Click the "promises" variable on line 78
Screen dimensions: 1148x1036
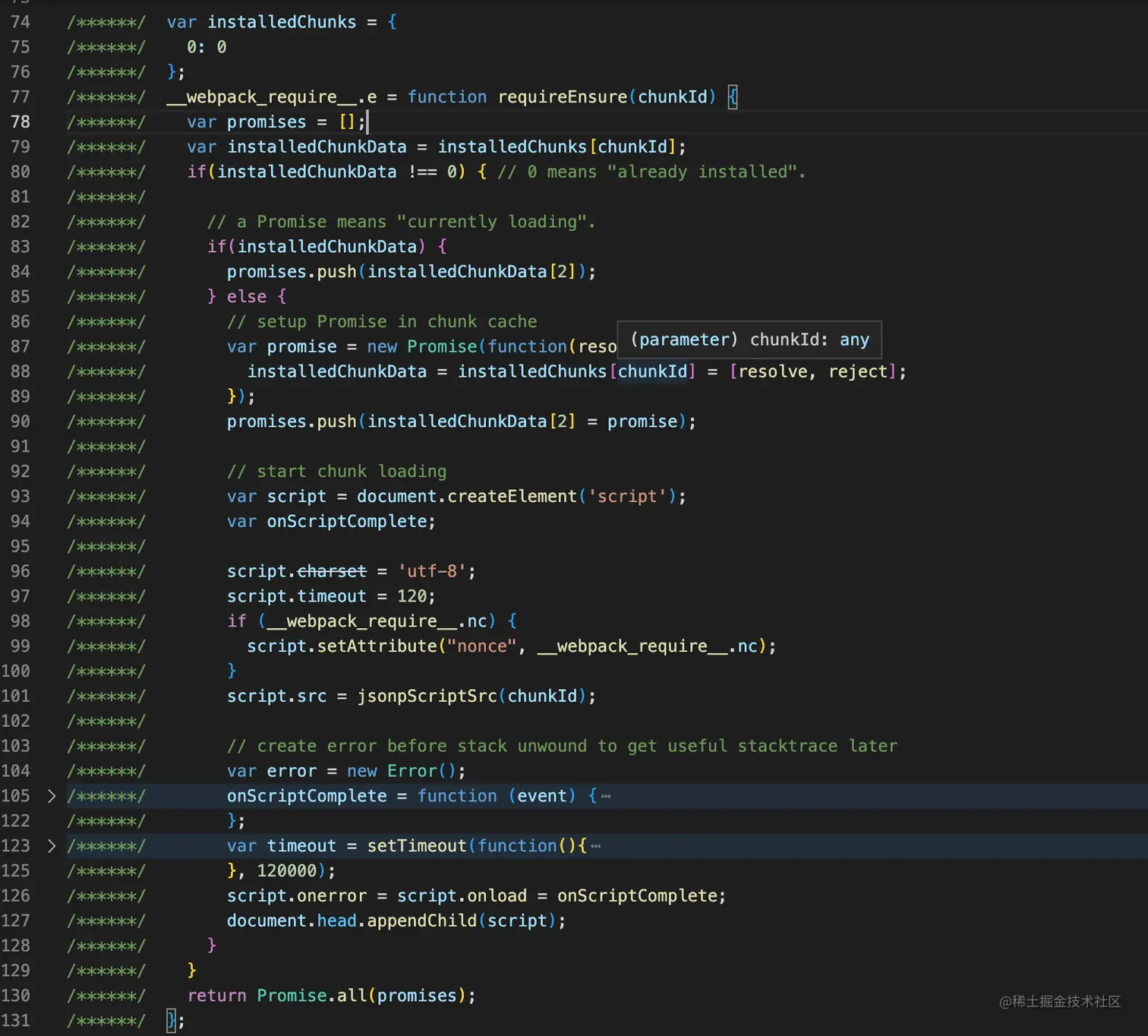pos(266,122)
